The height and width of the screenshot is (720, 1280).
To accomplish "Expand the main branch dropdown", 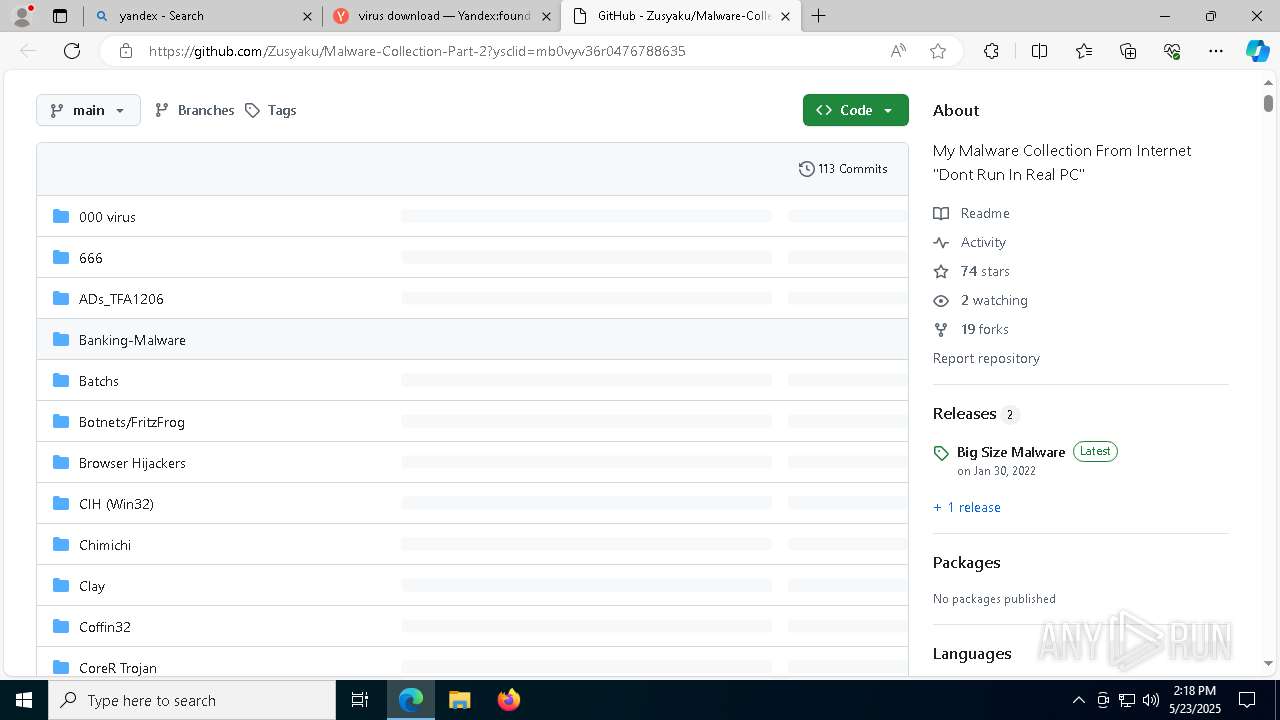I will [x=88, y=110].
